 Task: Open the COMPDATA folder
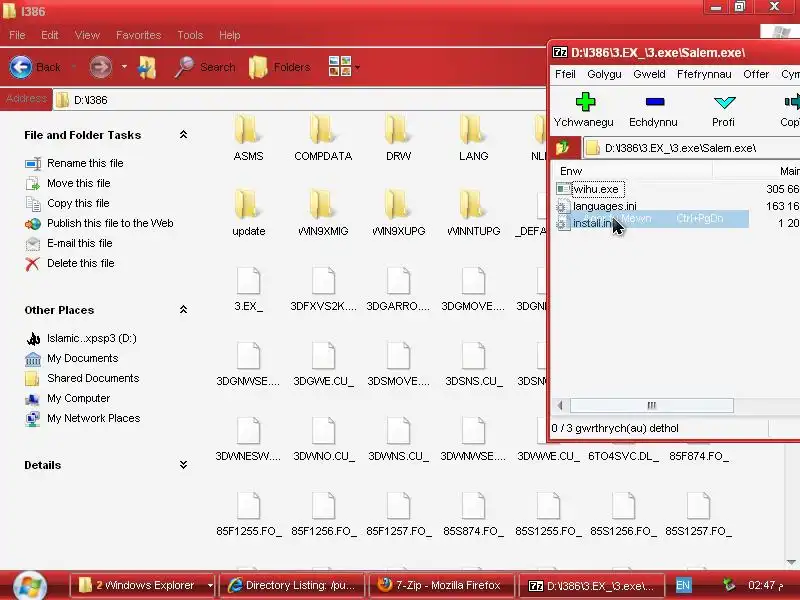[x=323, y=139]
